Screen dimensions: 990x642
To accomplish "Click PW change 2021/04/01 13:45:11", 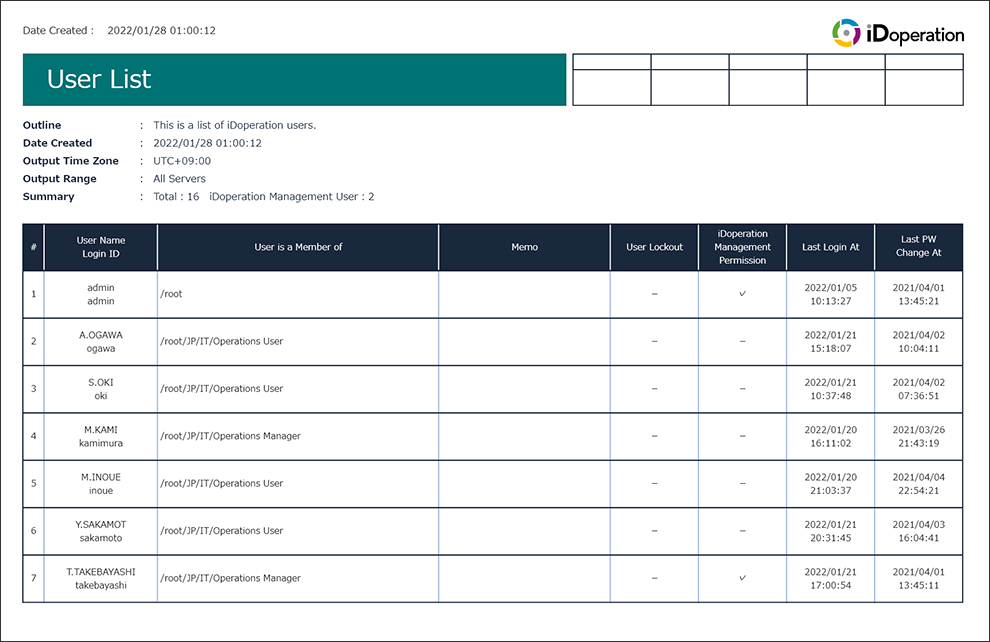I will 919,578.
